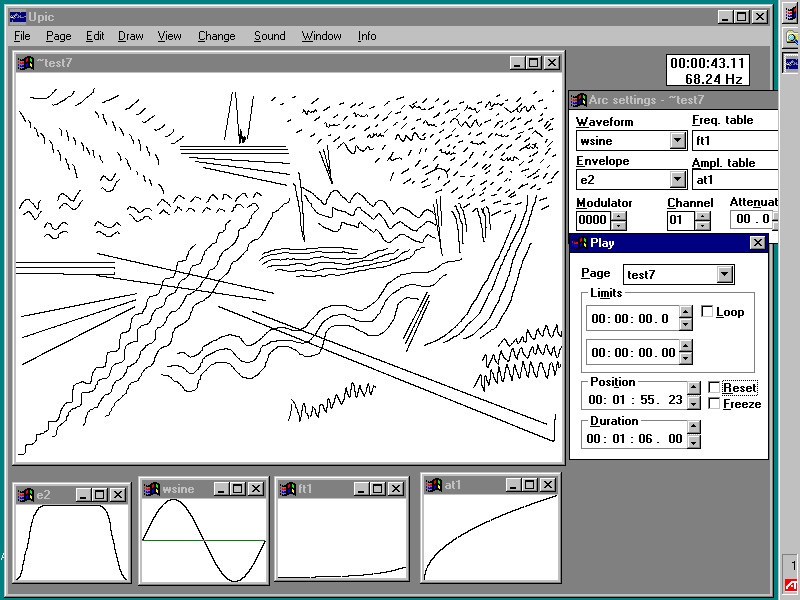
Task: Decrease the Position time value
Action: pos(694,403)
